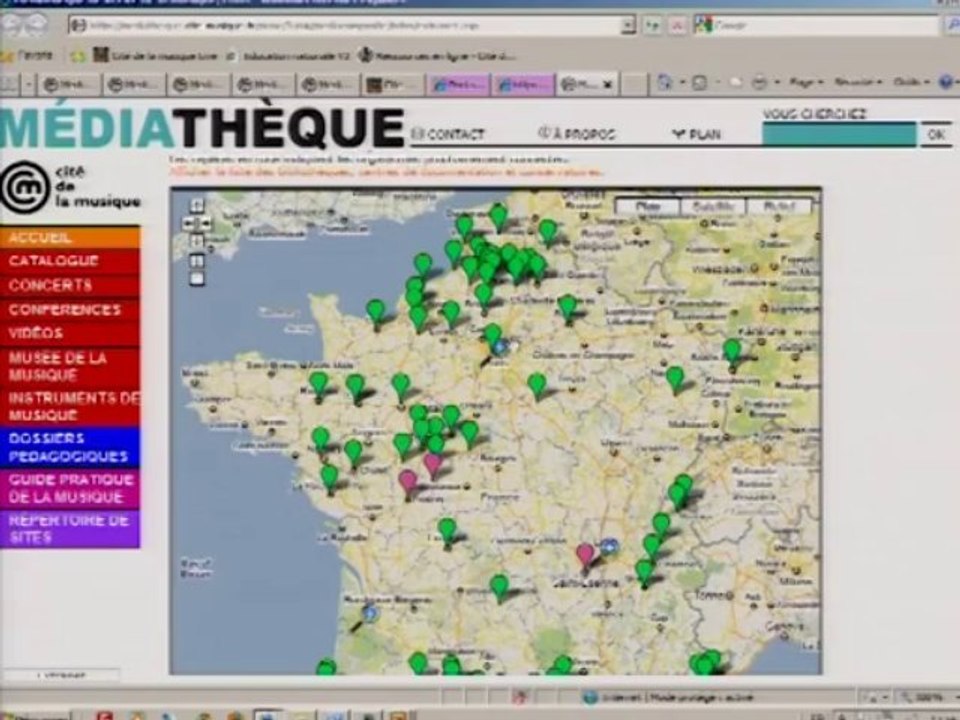
Task: Click the blue marker near Lyon
Action: [609, 546]
